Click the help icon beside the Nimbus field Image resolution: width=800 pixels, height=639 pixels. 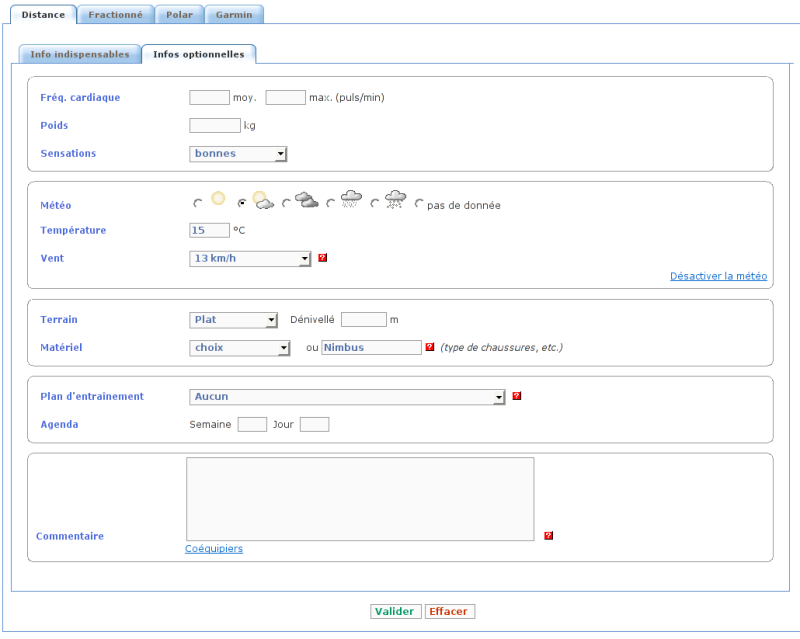pyautogui.click(x=430, y=347)
